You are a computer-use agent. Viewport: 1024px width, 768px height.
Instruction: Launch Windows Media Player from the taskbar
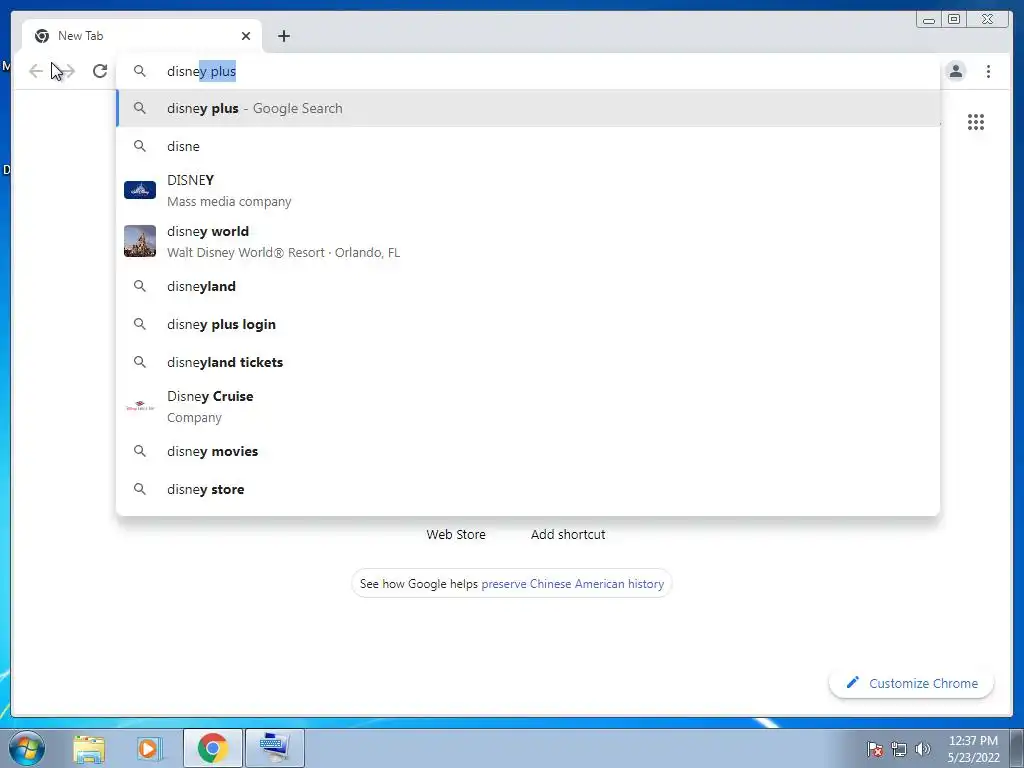tap(150, 748)
